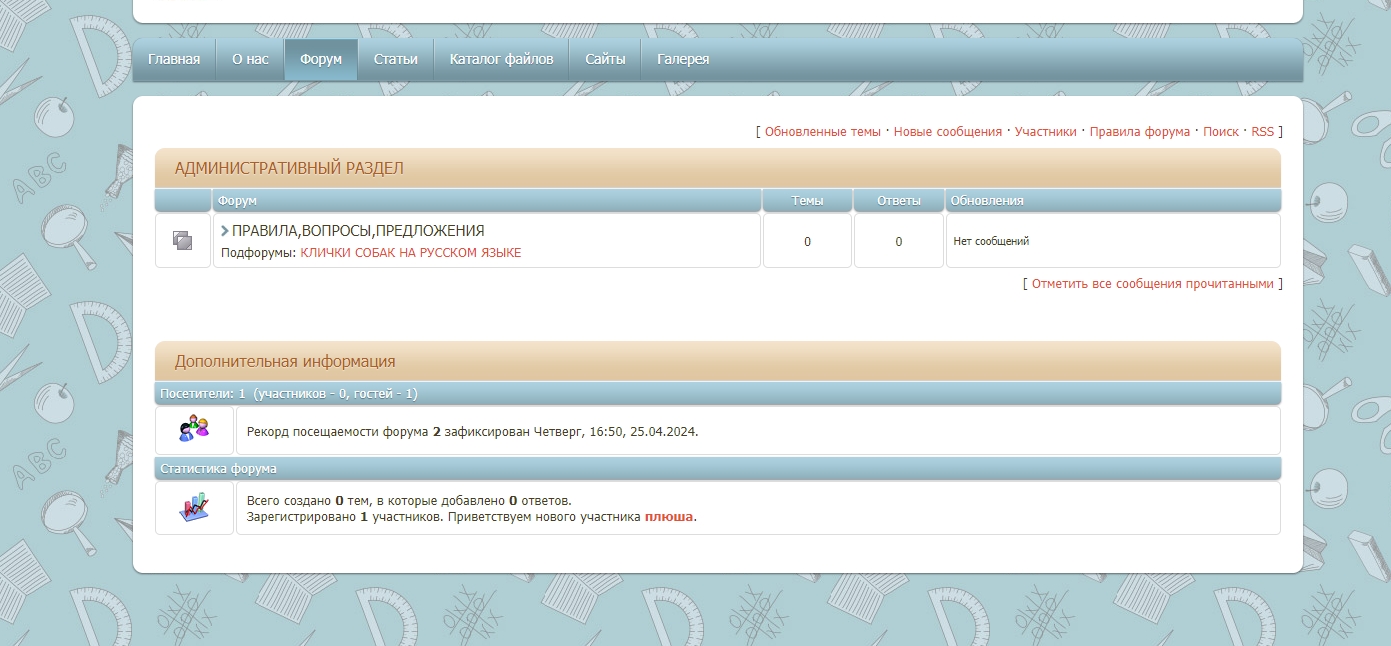The image size is (1391, 646).
Task: Open the Статьи section
Action: [x=396, y=59]
